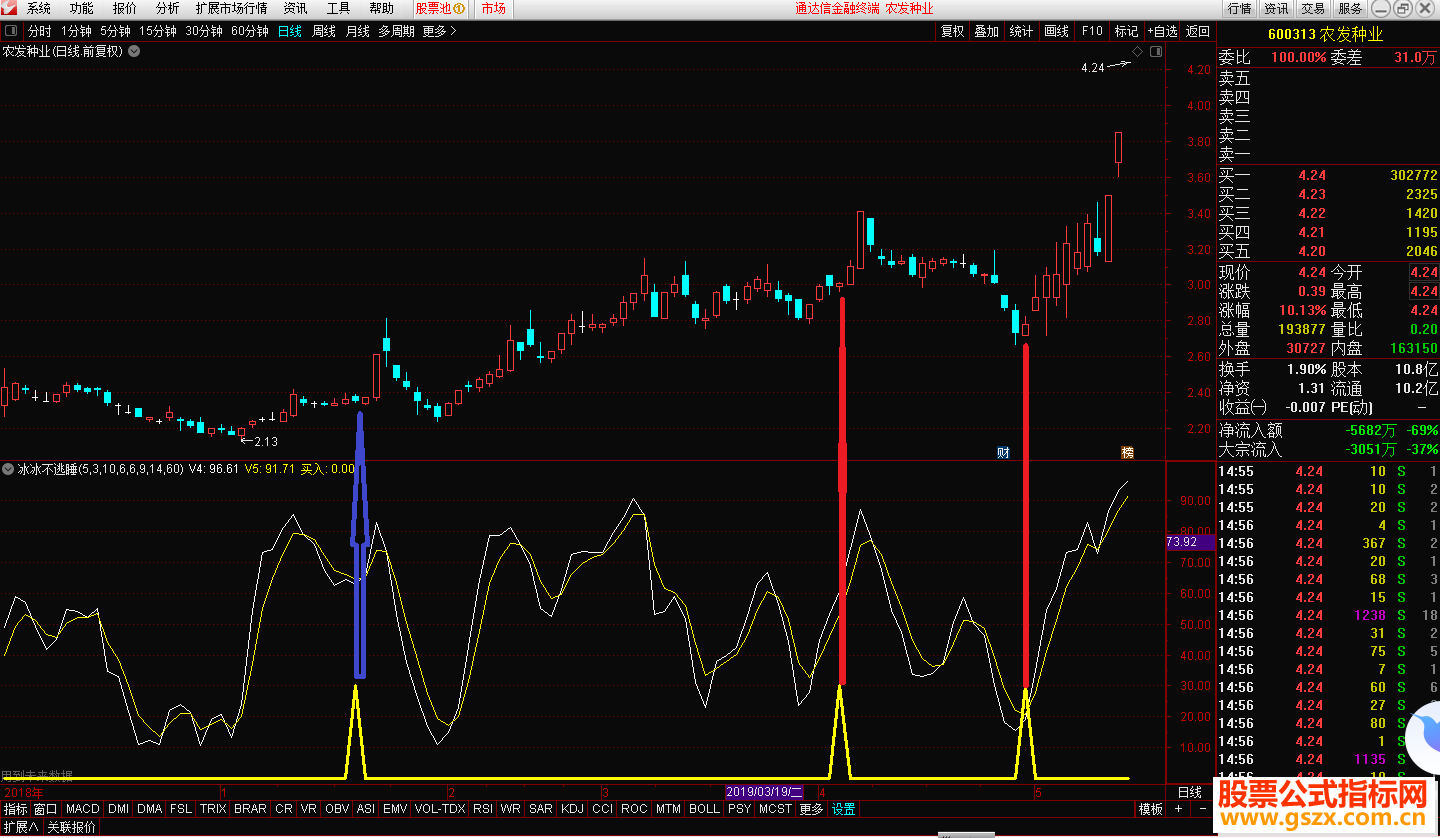Image resolution: width=1440 pixels, height=838 pixels.
Task: Click the plus zoom-in button
Action: [x=1178, y=809]
